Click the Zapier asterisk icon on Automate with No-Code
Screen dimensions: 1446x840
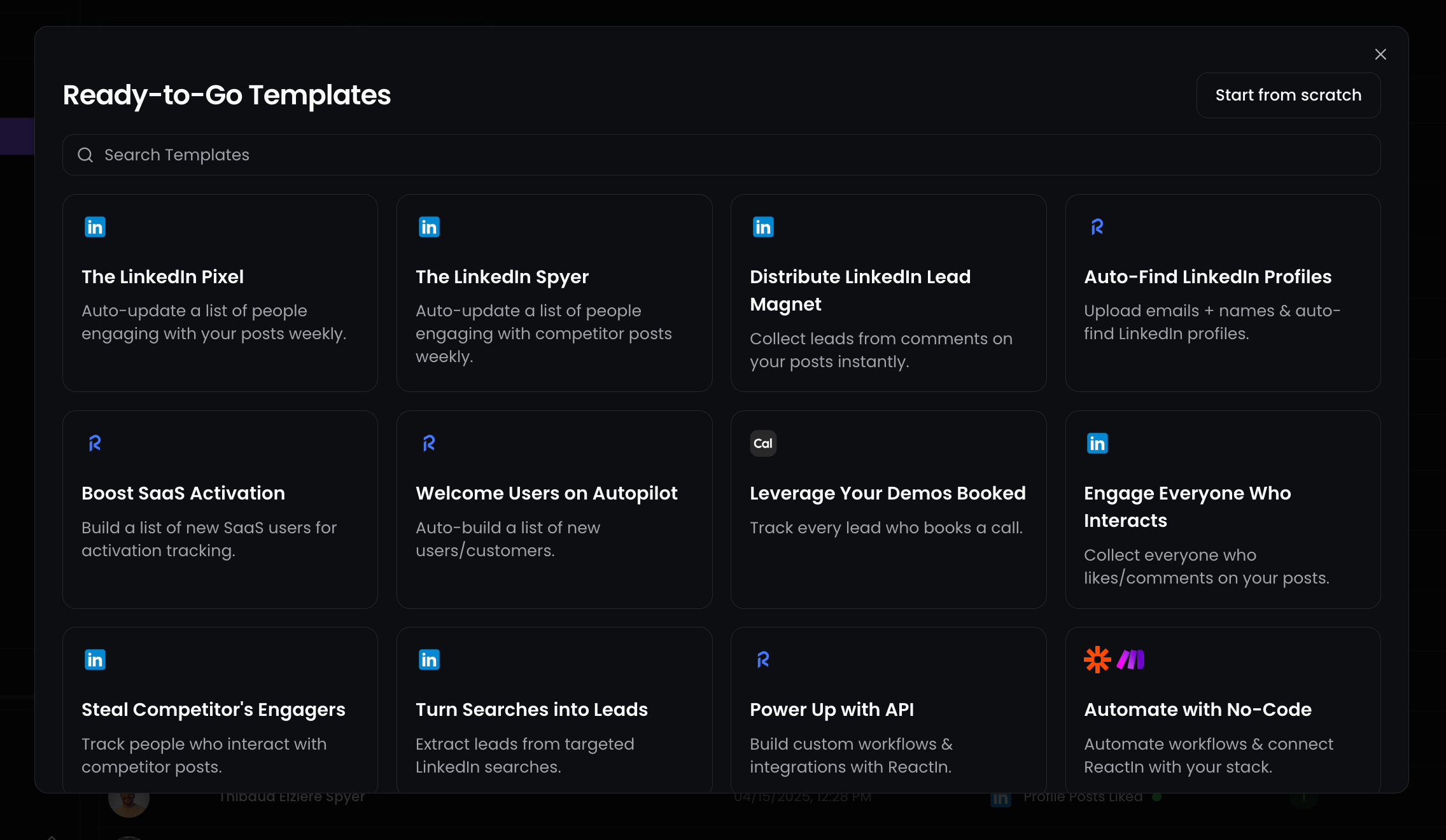pos(1097,660)
